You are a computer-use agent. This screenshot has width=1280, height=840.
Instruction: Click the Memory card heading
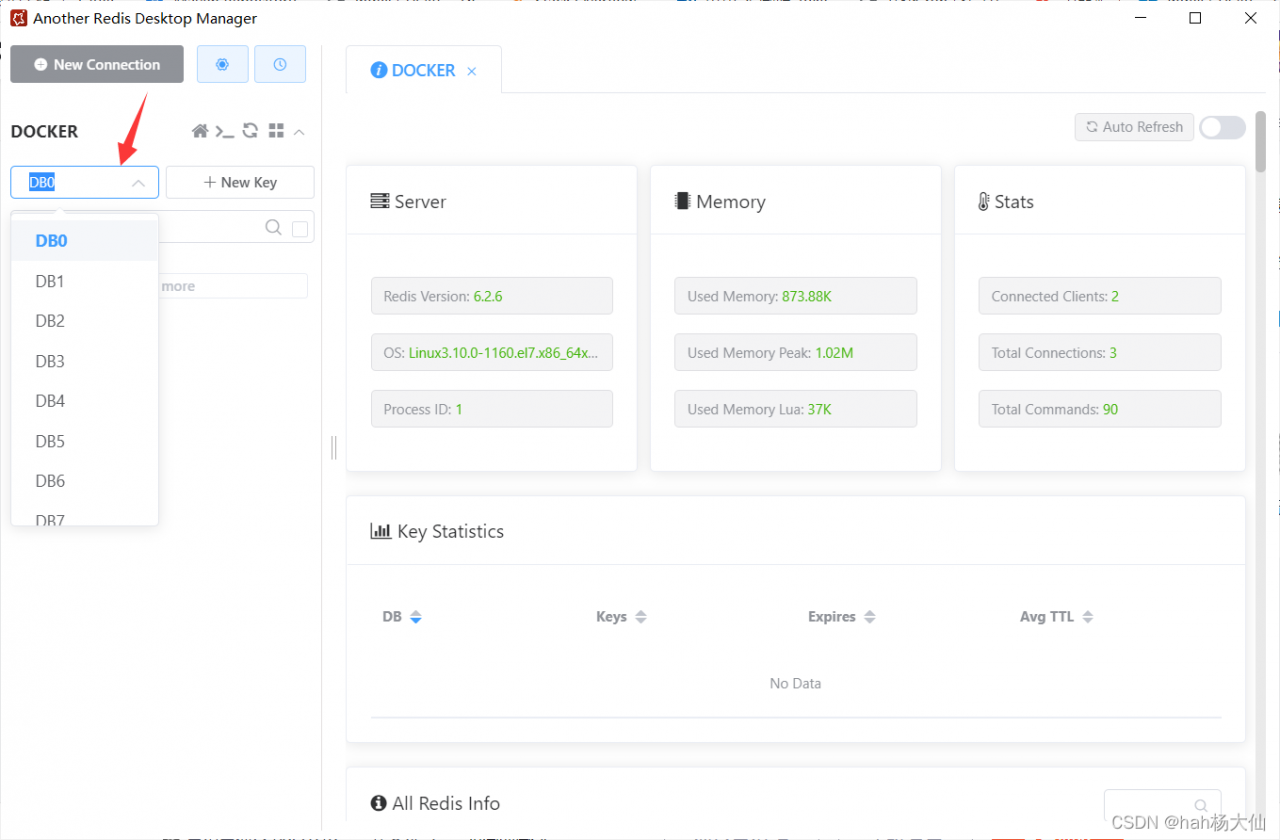[720, 202]
